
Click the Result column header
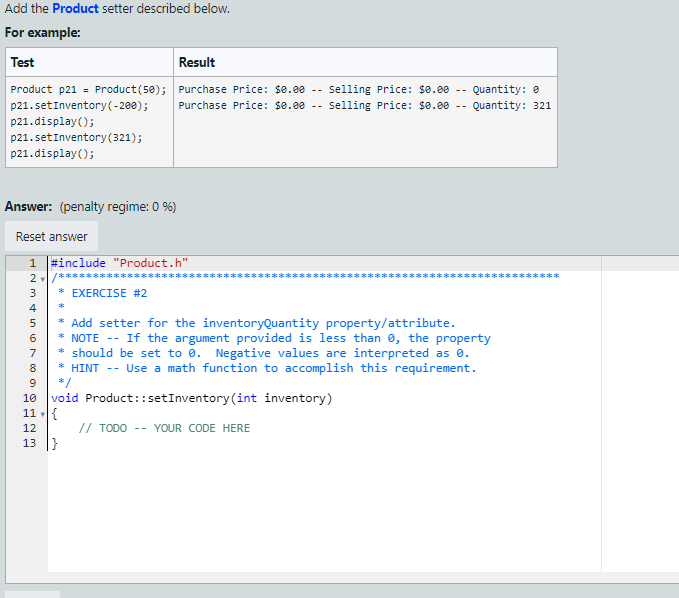point(197,62)
